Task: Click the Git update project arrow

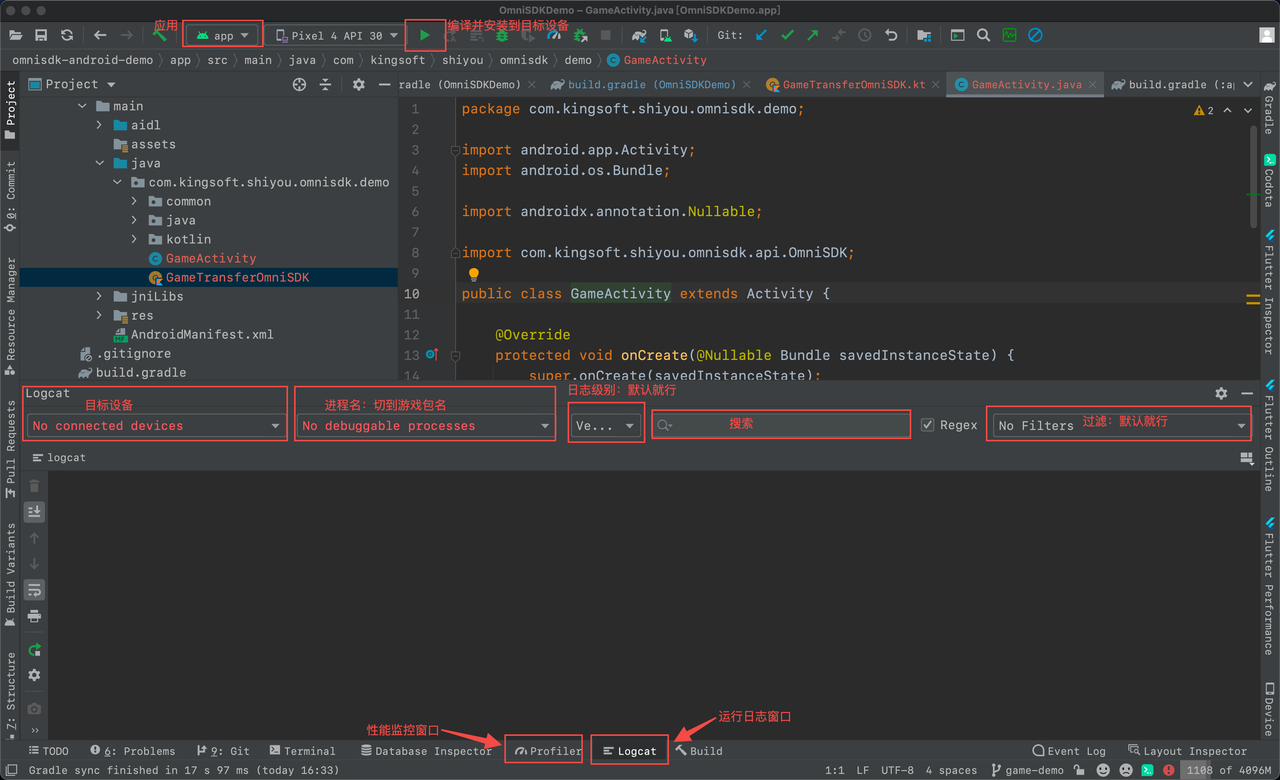Action: point(761,35)
